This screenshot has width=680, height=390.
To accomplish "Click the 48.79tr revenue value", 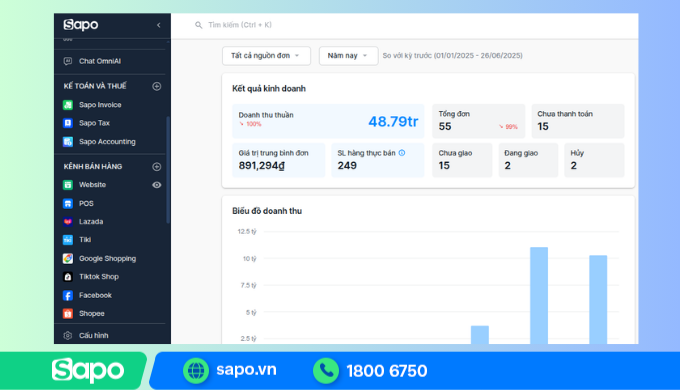I will (393, 121).
